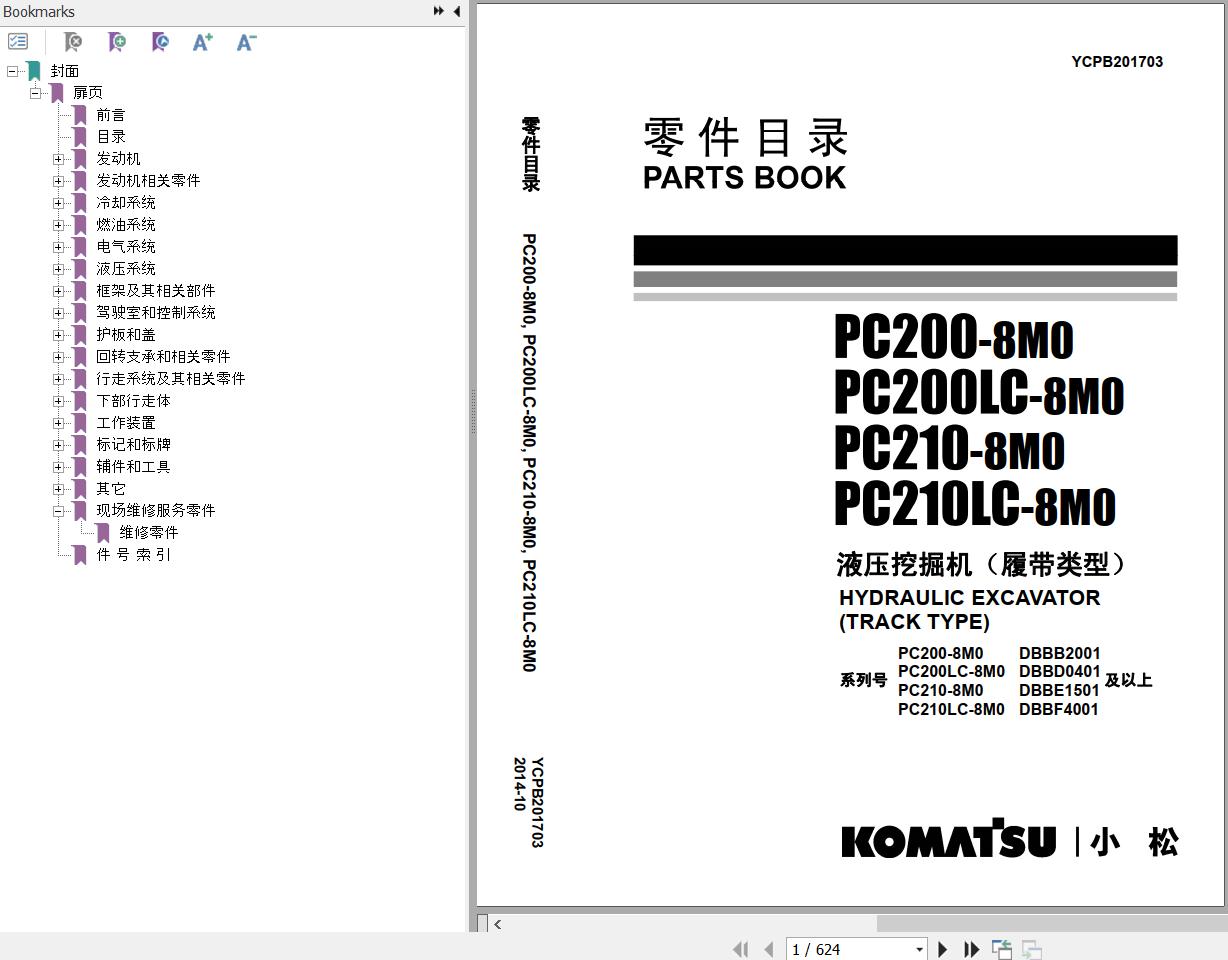Jump to the last page
Viewport: 1228px width, 960px height.
(x=971, y=949)
